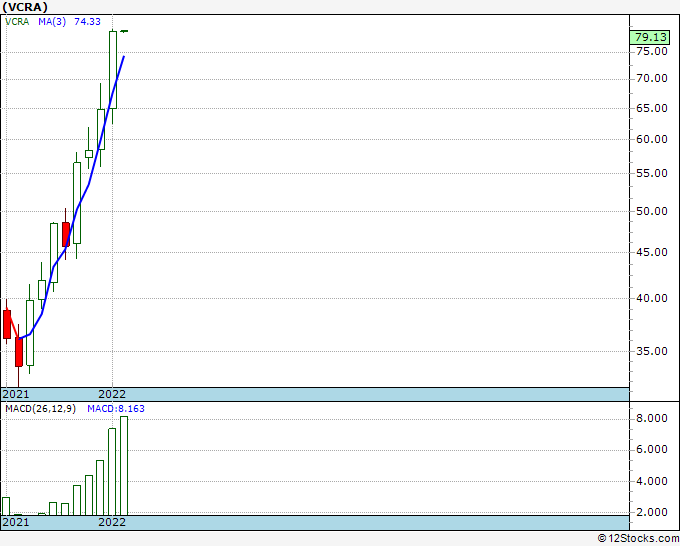Open the 12Stocks.com credit link
Screen dimensions: 680x546
[638, 539]
